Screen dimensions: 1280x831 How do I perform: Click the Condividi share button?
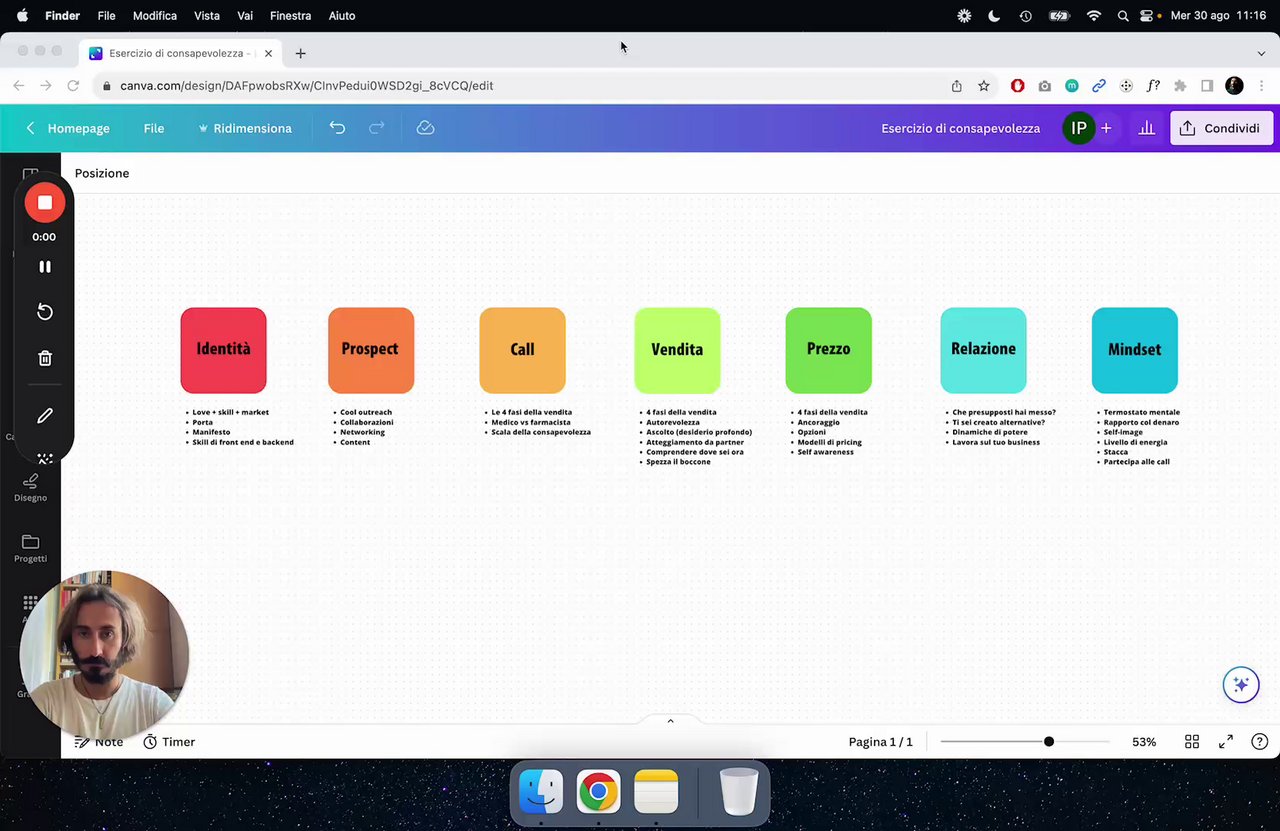coord(1222,128)
